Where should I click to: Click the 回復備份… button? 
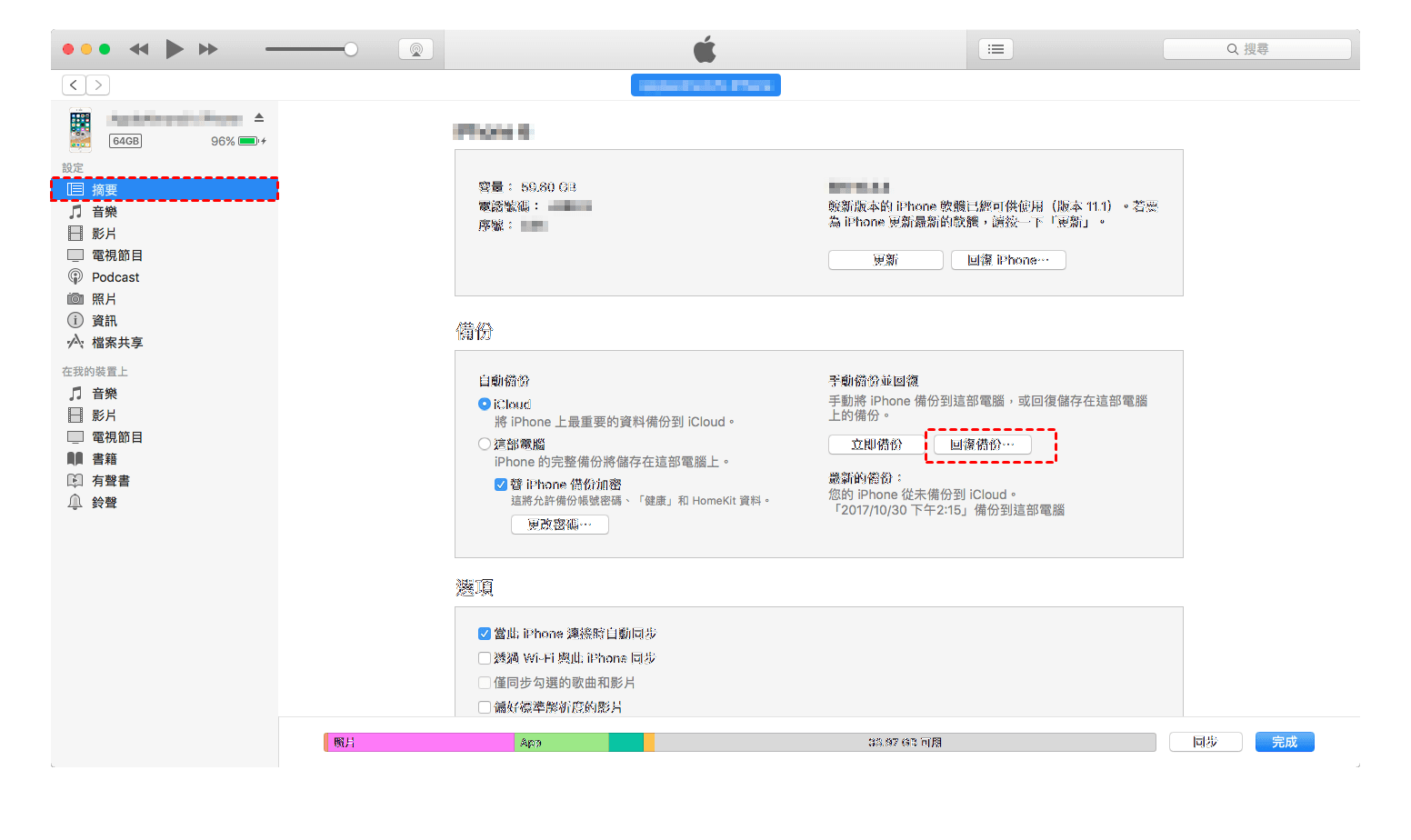click(983, 445)
